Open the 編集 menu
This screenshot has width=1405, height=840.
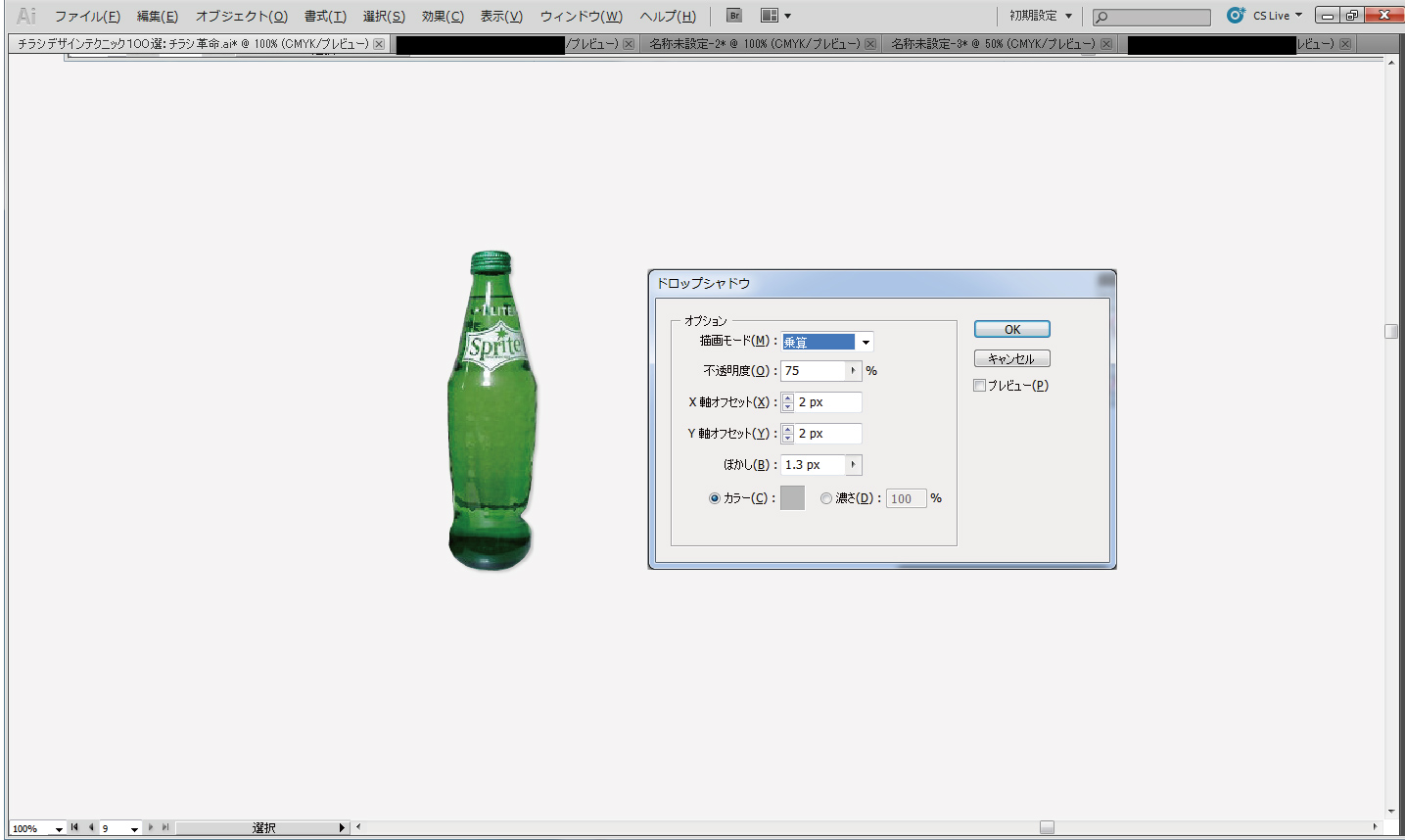tap(158, 17)
